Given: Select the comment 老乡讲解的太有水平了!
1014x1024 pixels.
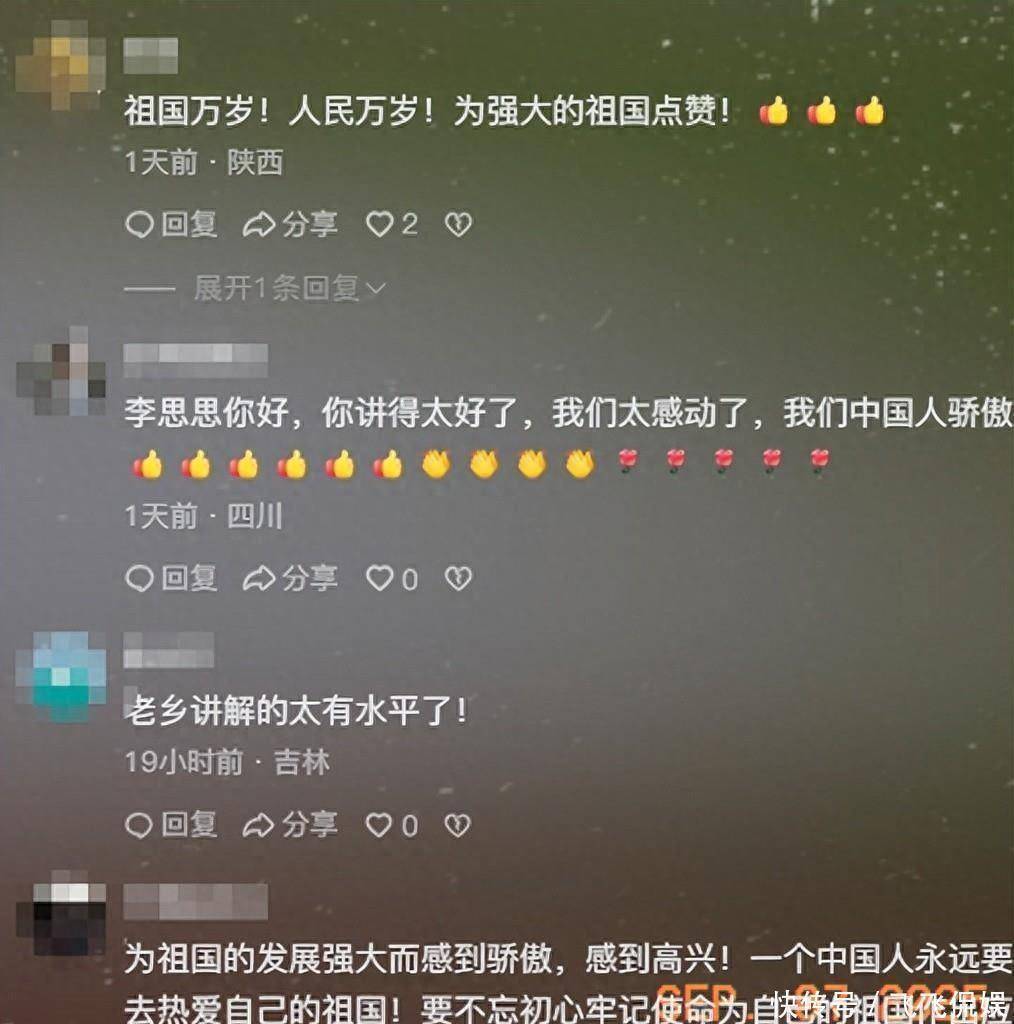Looking at the screenshot, I should pyautogui.click(x=296, y=711).
